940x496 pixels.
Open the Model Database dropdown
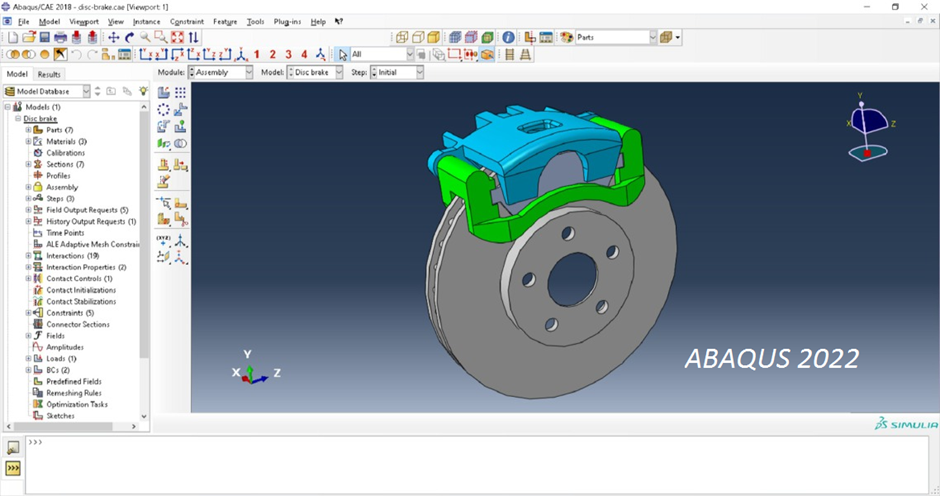47,91
